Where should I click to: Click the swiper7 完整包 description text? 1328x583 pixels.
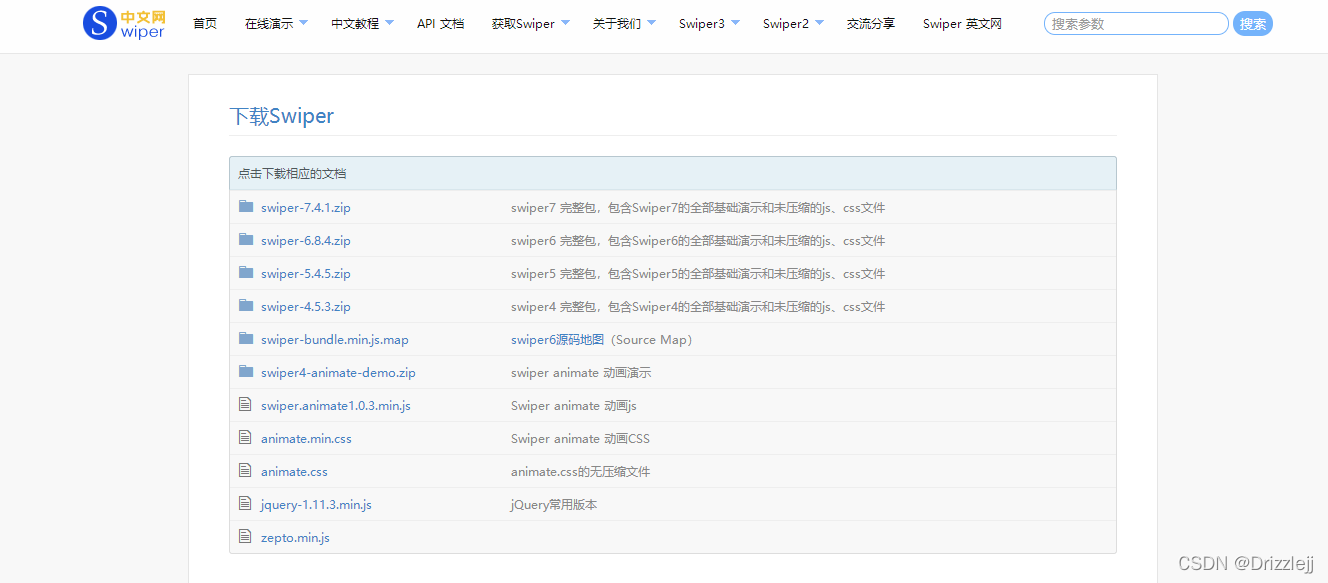point(698,208)
